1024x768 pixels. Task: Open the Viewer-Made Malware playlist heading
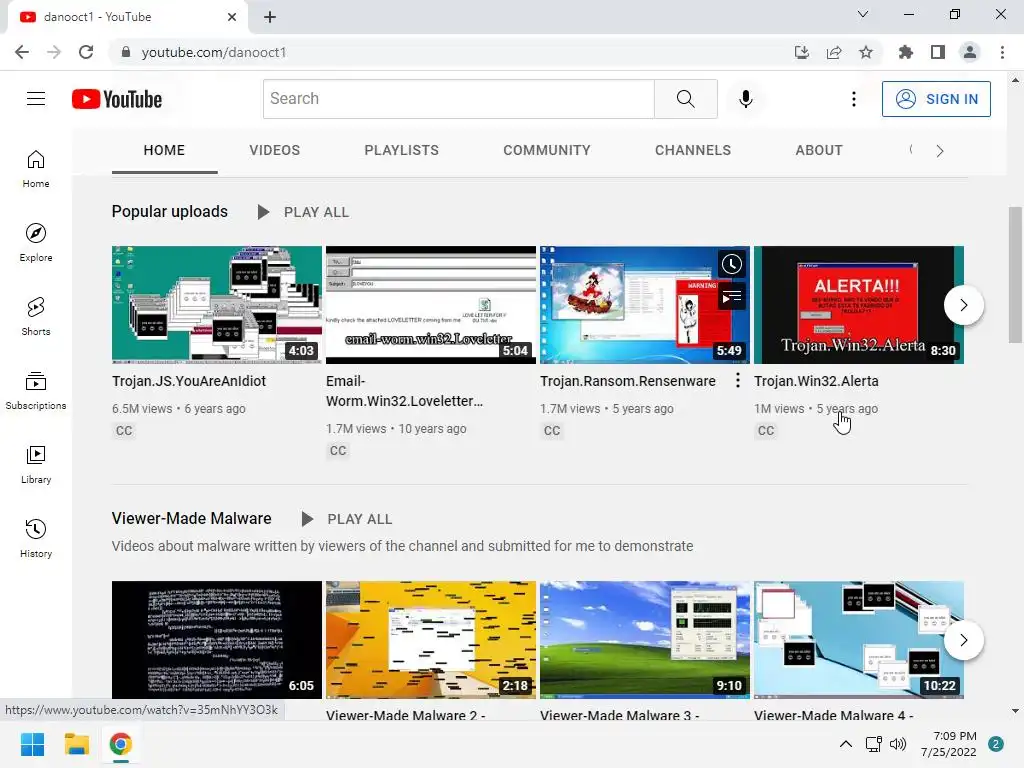pyautogui.click(x=191, y=519)
